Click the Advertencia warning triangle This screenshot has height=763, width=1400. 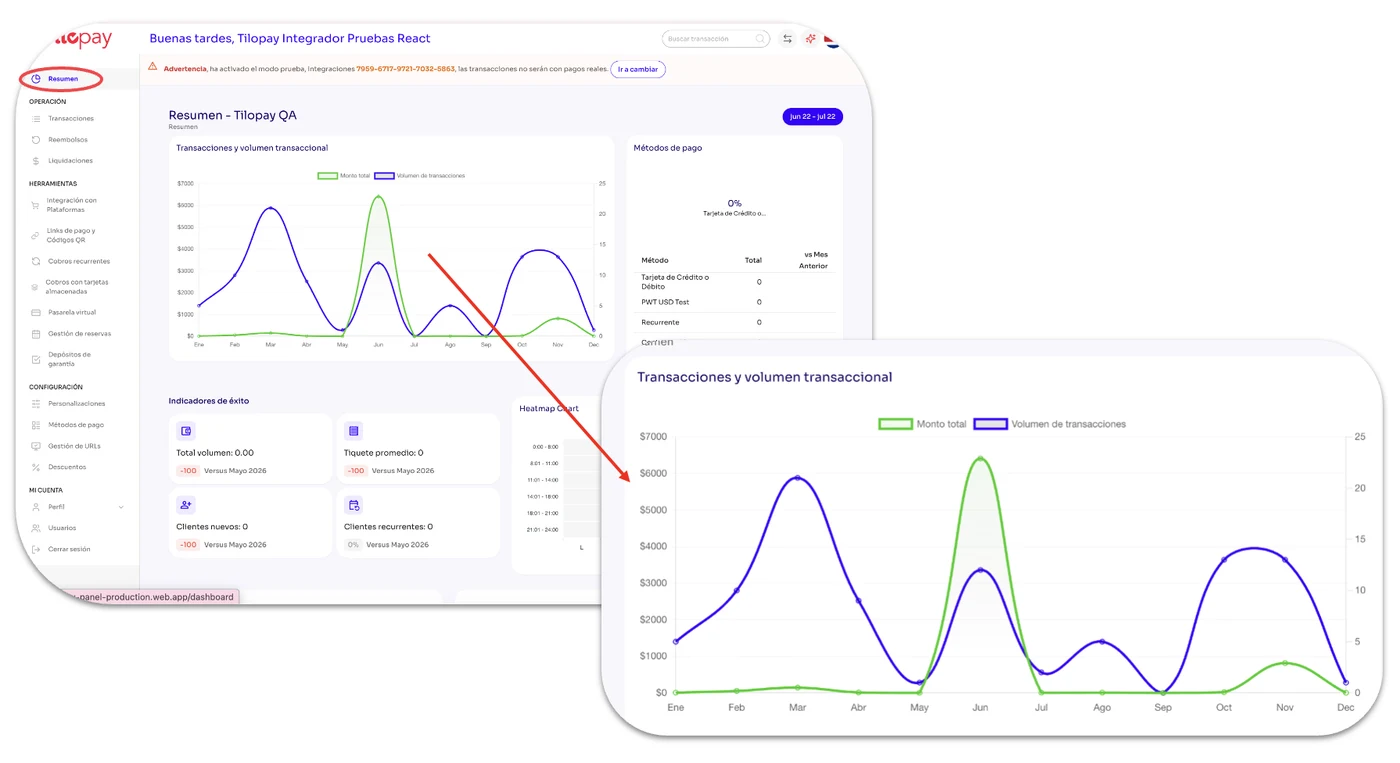153,67
